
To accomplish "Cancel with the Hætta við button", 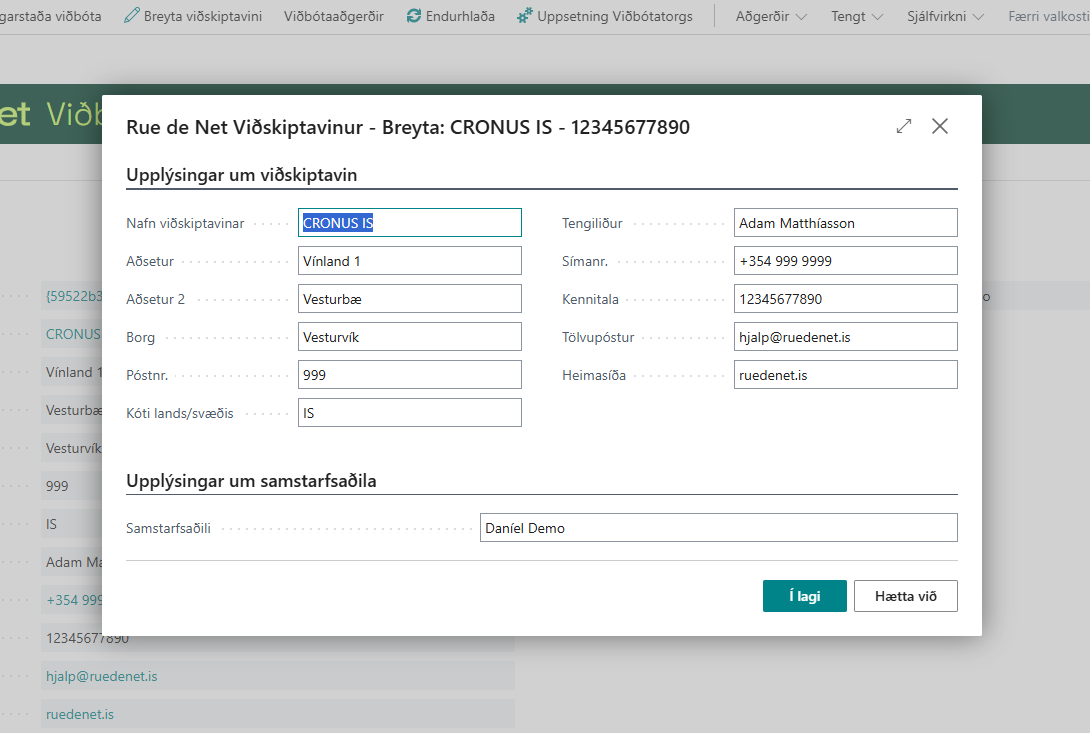I will 905,596.
